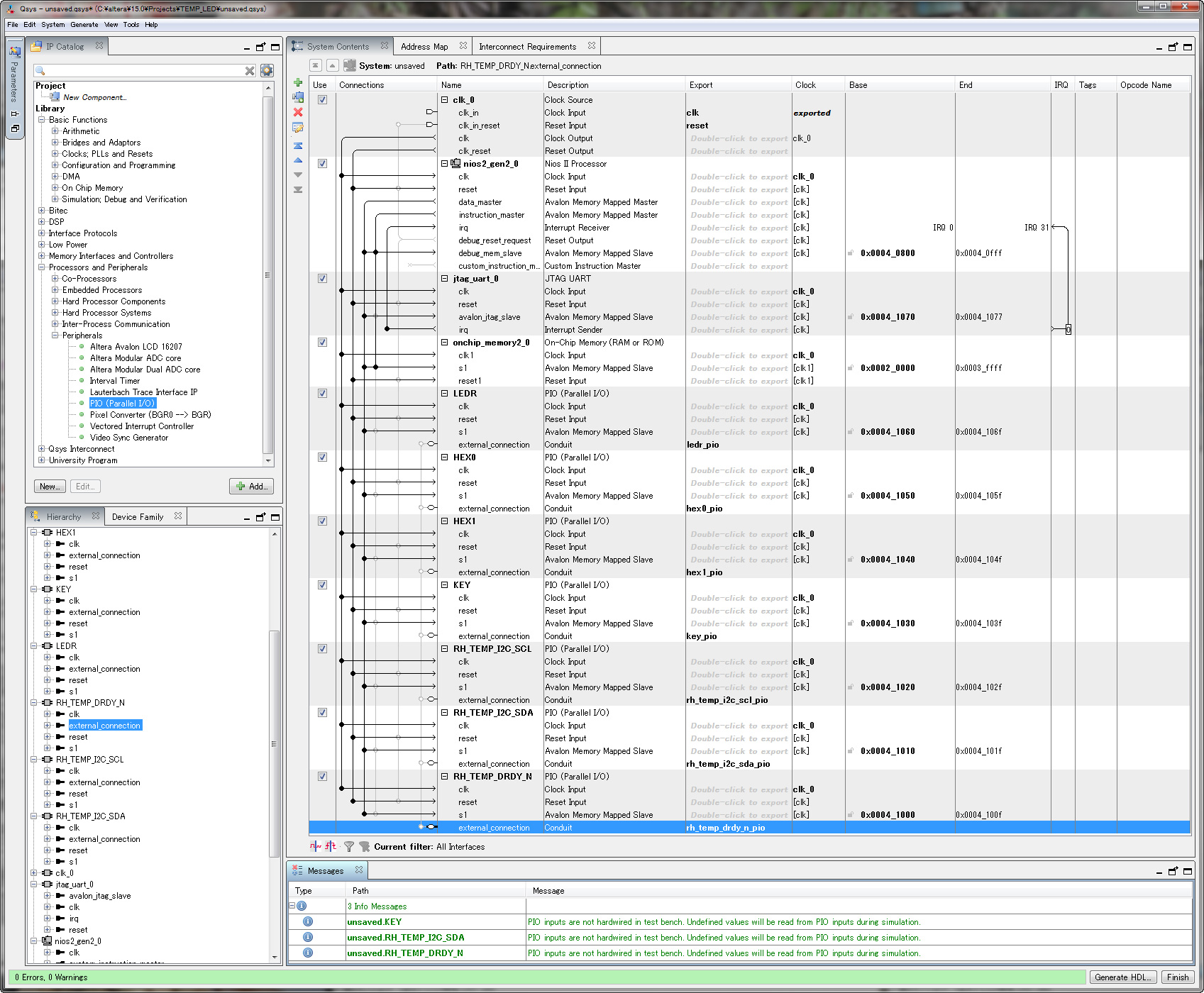Toggle the Use checkbox for HEX0
The height and width of the screenshot is (993, 1204).
(322, 457)
